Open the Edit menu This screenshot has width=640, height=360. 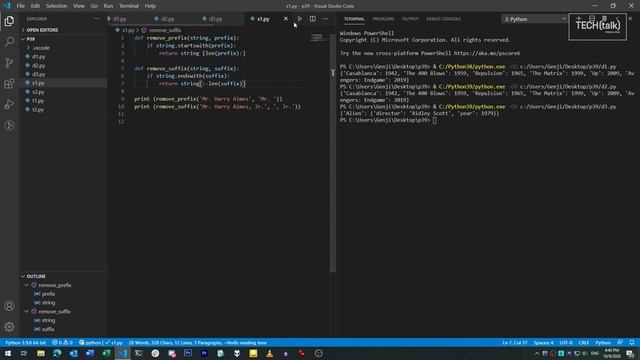coord(35,6)
